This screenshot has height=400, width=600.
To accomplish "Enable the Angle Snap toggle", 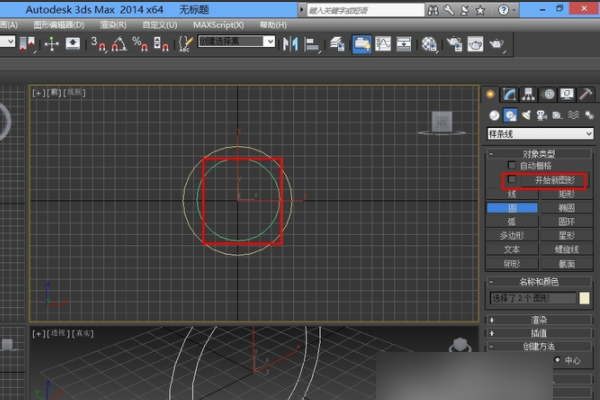I will coord(119,44).
